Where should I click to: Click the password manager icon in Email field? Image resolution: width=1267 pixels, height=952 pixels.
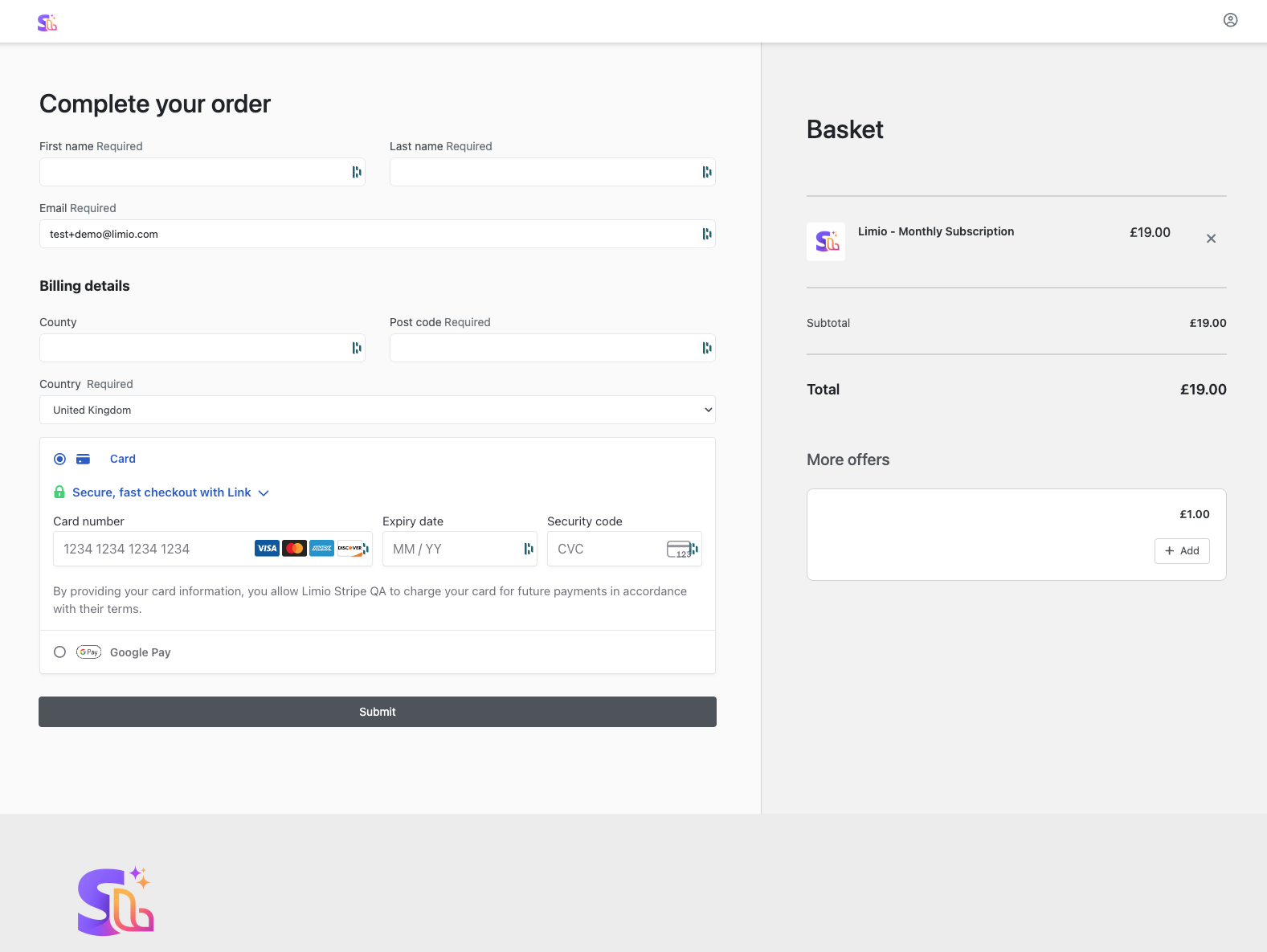[707, 234]
